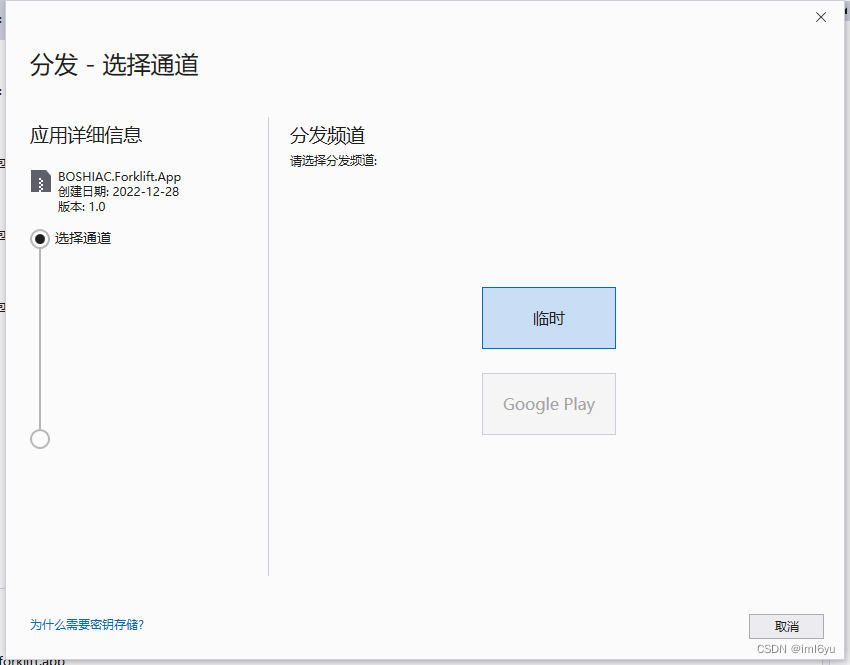The image size is (850, 665).
Task: Click the empty wizard step circle at timeline bottom
Action: tap(39, 438)
